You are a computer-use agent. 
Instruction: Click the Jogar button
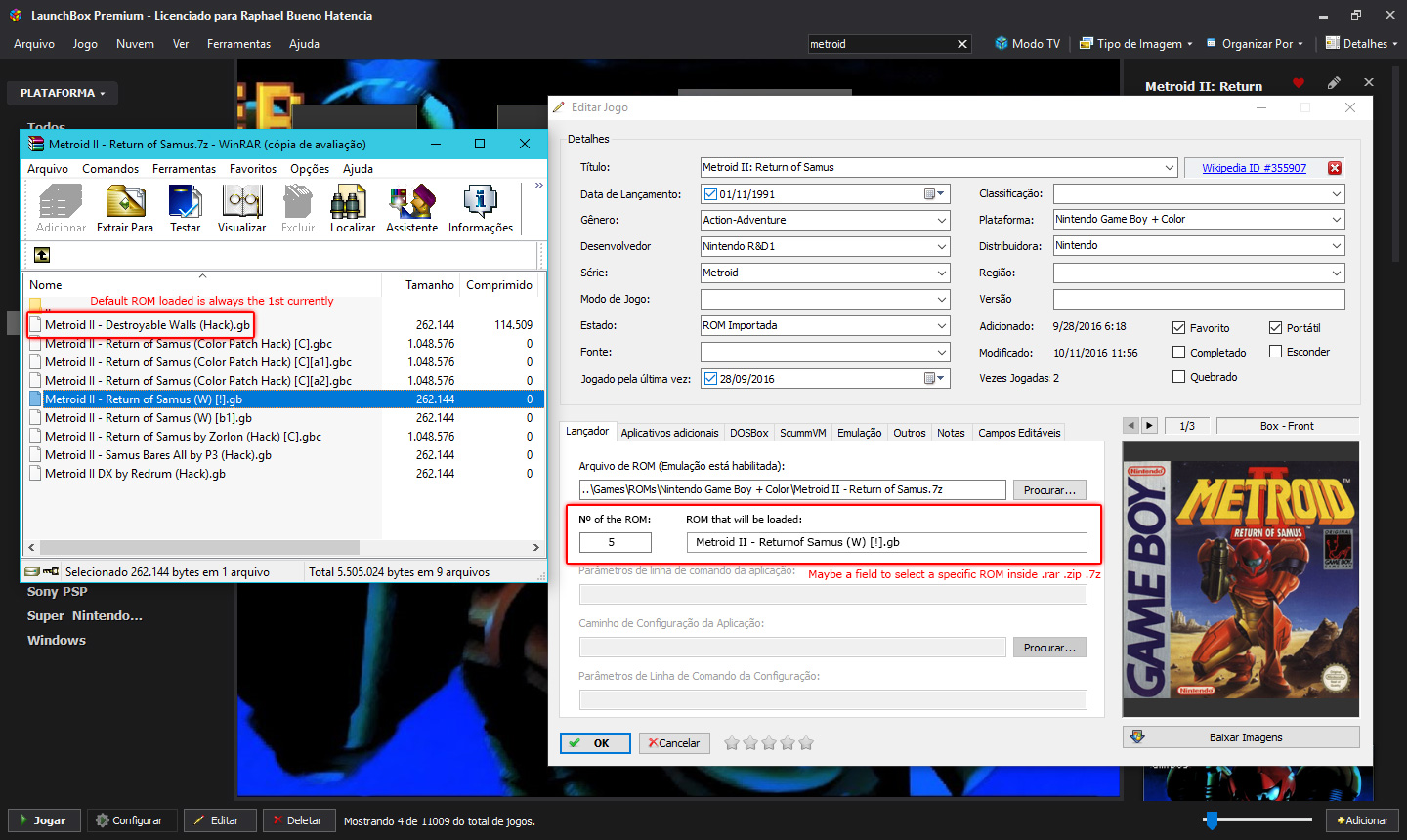pos(44,820)
